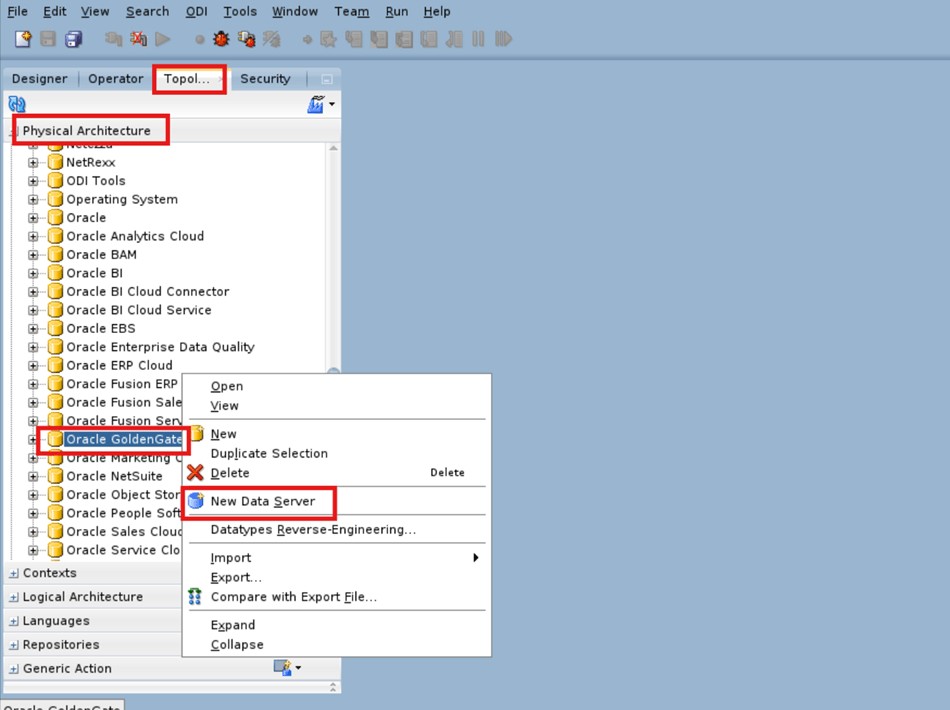Viewport: 950px width, 710px height.
Task: Click the green Run execution icon
Action: tap(163, 39)
